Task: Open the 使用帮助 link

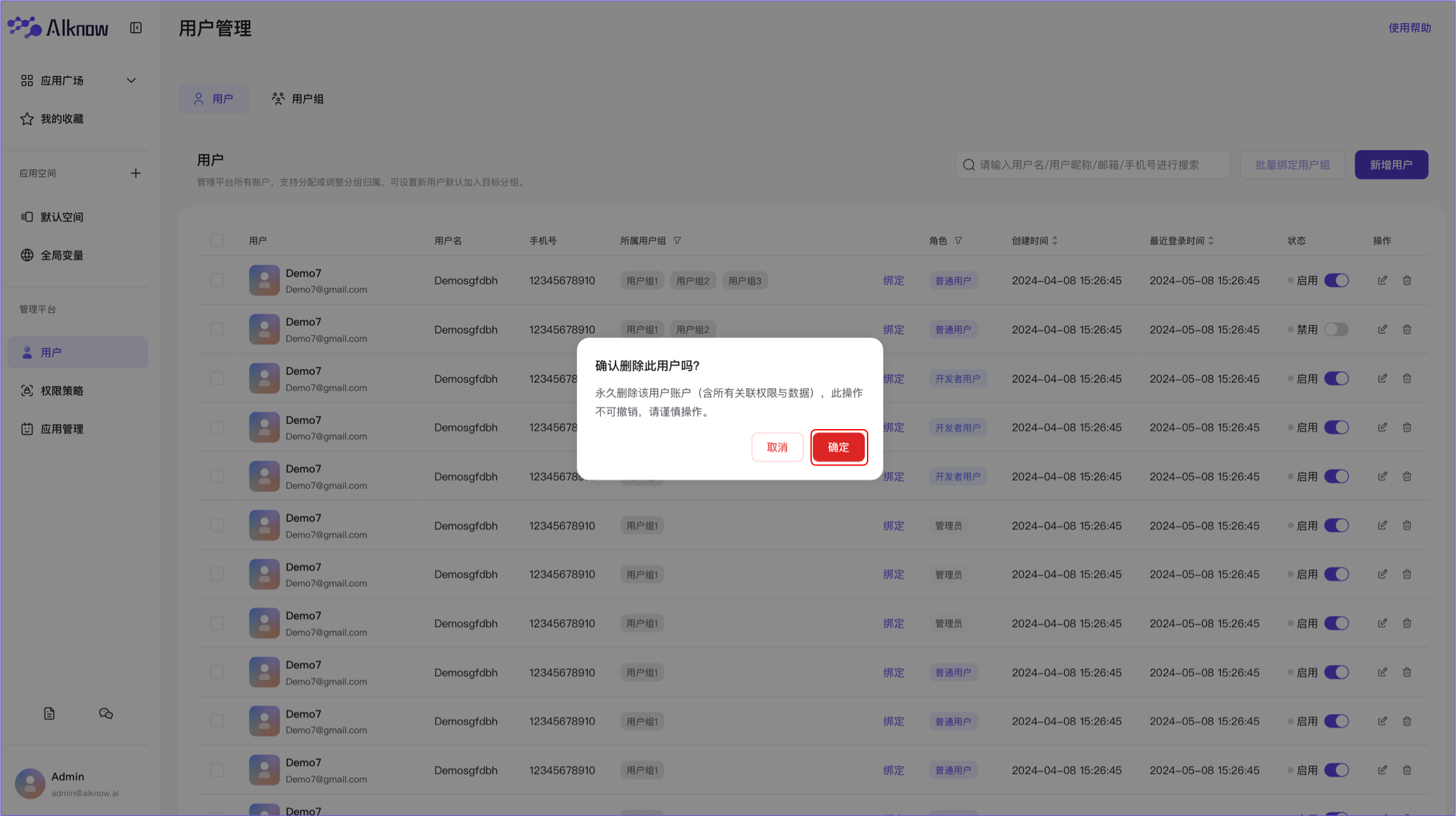Action: click(1409, 28)
